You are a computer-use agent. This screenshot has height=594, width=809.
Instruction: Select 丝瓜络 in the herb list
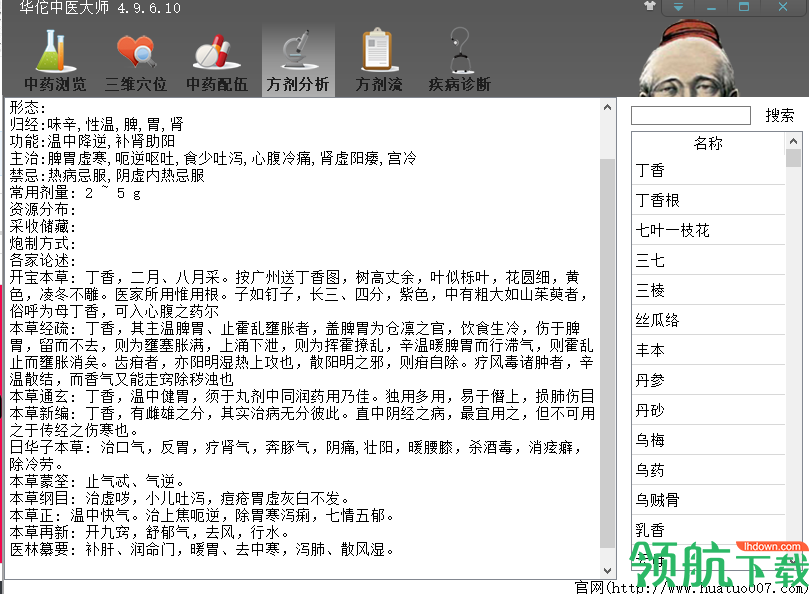708,320
